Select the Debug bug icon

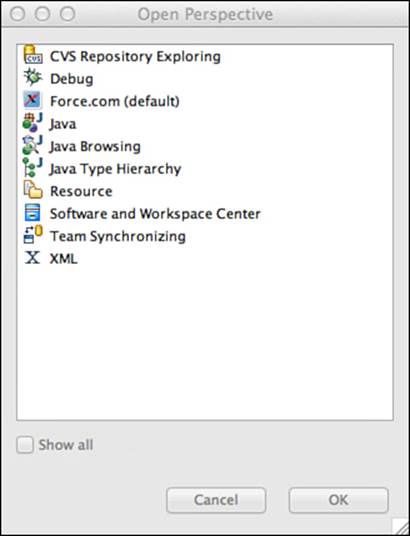pyautogui.click(x=33, y=78)
